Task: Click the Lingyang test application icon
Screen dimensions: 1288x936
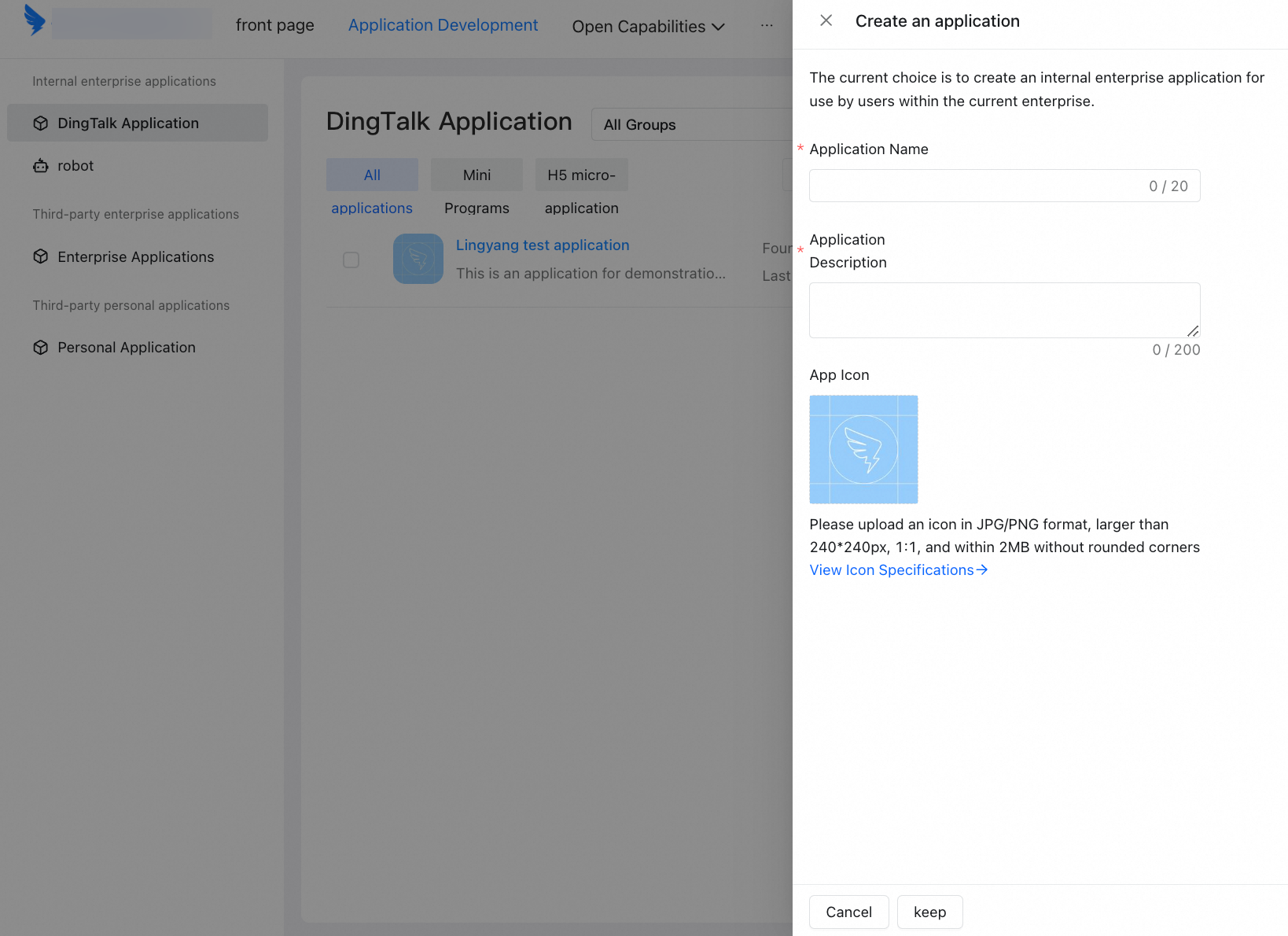Action: click(x=418, y=259)
